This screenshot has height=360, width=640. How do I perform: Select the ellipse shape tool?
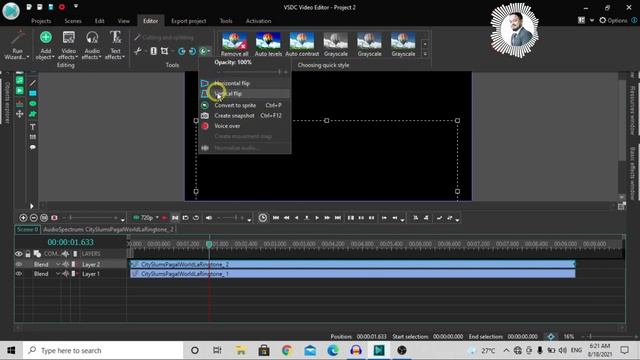[x=33, y=104]
